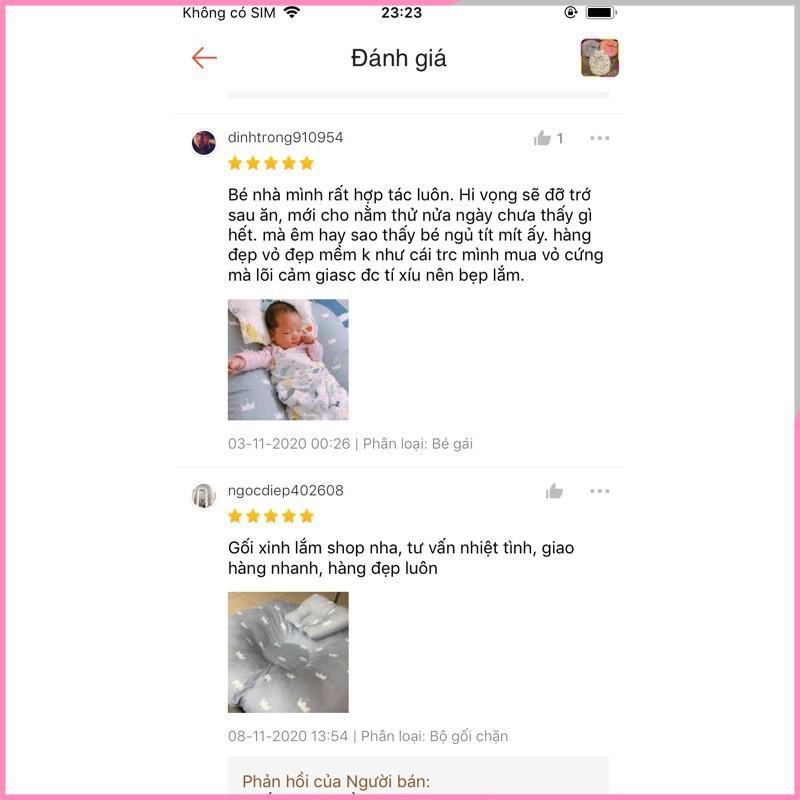Tap the 'Phân loại: Bộ gối chặn' text
This screenshot has width=800, height=800.
point(434,736)
